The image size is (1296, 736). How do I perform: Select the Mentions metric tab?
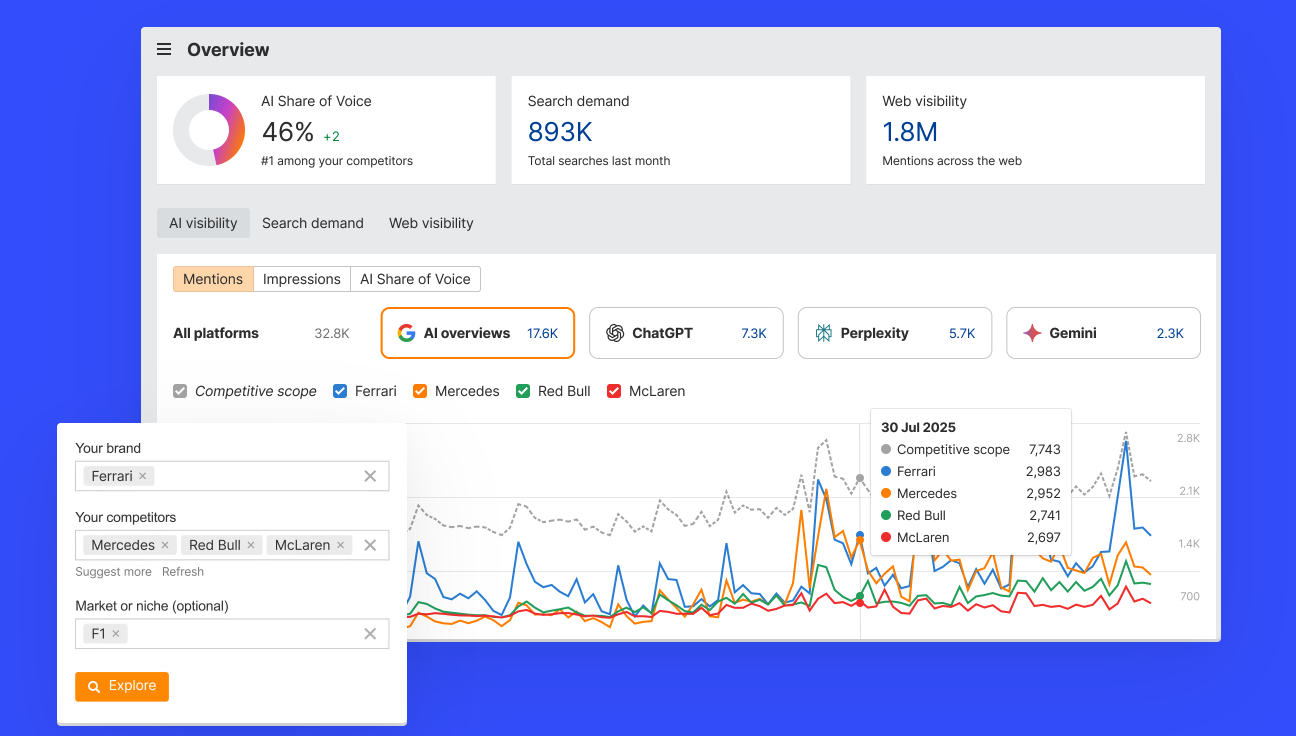click(213, 279)
